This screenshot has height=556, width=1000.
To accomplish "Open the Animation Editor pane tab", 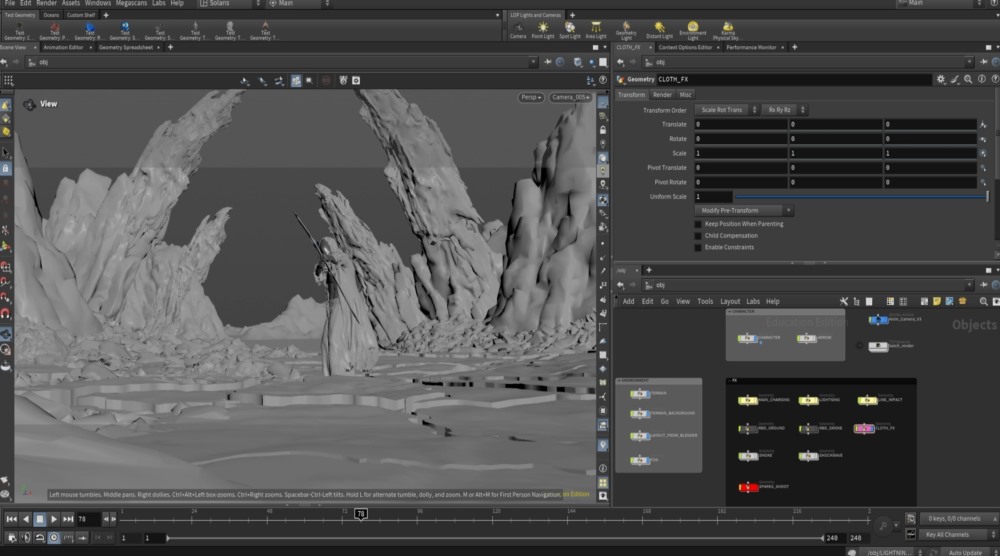I will pyautogui.click(x=63, y=47).
